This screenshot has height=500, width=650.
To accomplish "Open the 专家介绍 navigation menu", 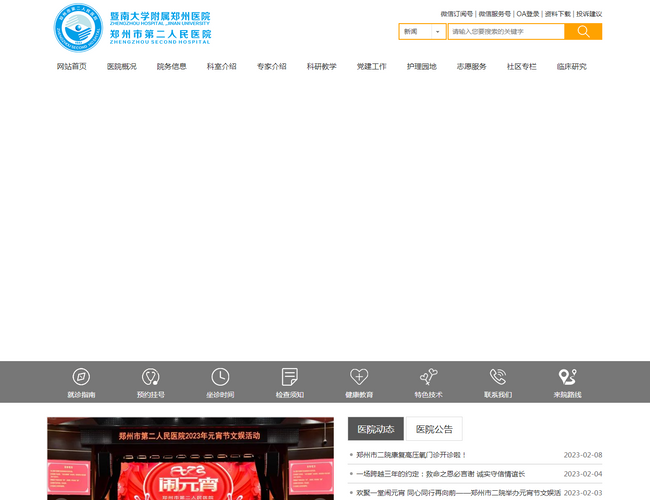I will [x=271, y=67].
